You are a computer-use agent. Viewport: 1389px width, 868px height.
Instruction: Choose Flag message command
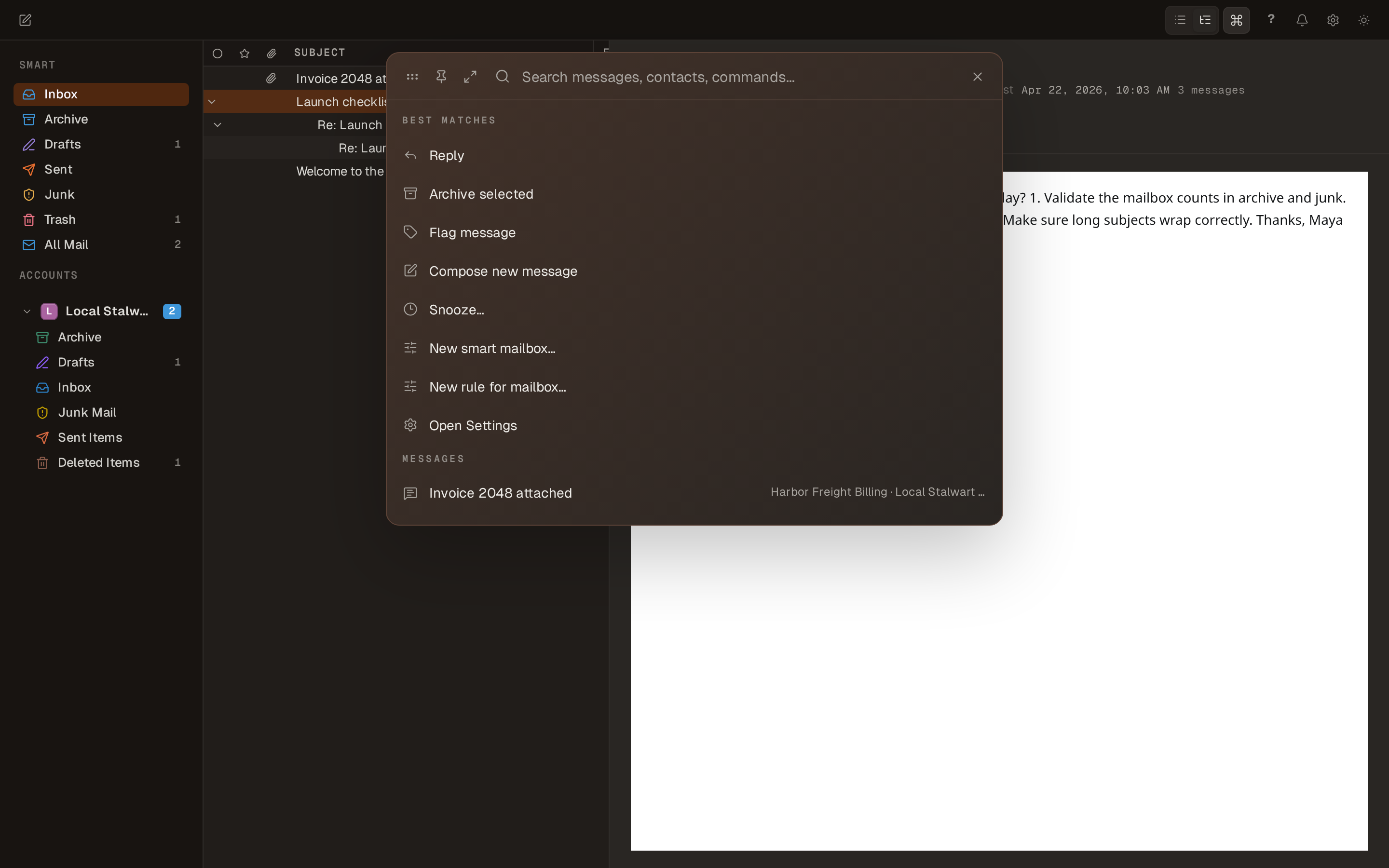(x=694, y=232)
